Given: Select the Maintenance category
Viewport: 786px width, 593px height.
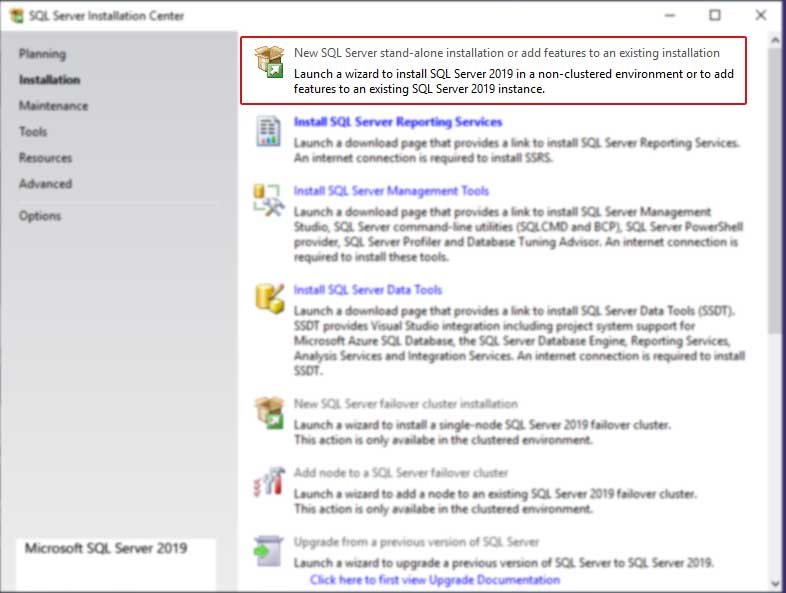Looking at the screenshot, I should click(53, 106).
